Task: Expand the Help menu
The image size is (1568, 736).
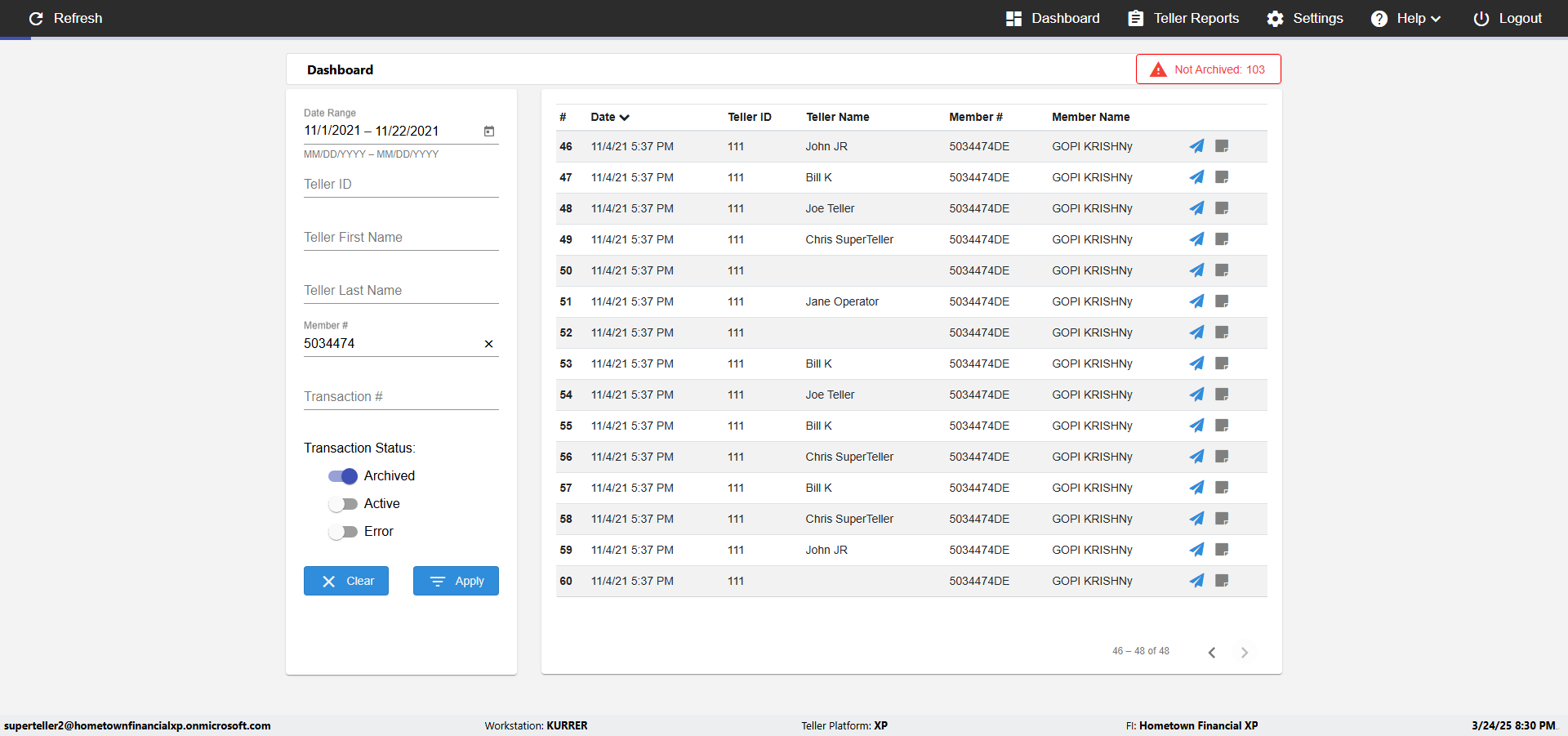Action: coord(1406,18)
